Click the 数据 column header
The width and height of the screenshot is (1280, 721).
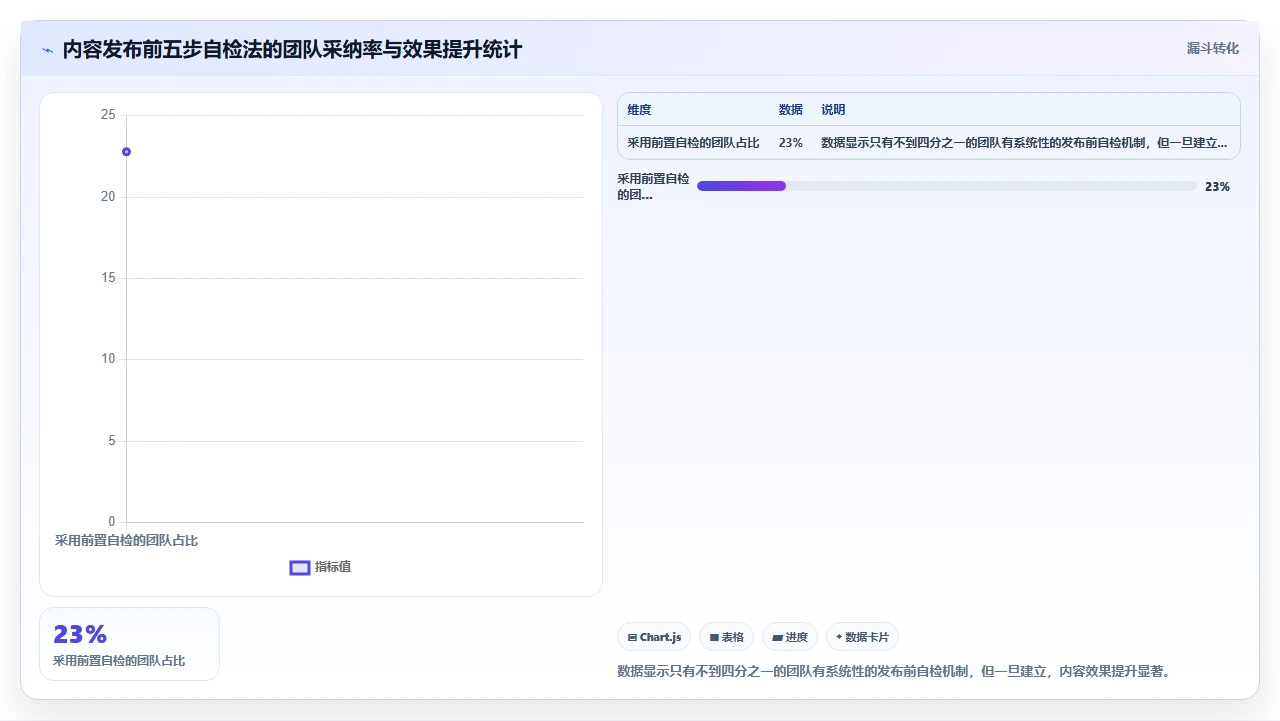pos(791,110)
